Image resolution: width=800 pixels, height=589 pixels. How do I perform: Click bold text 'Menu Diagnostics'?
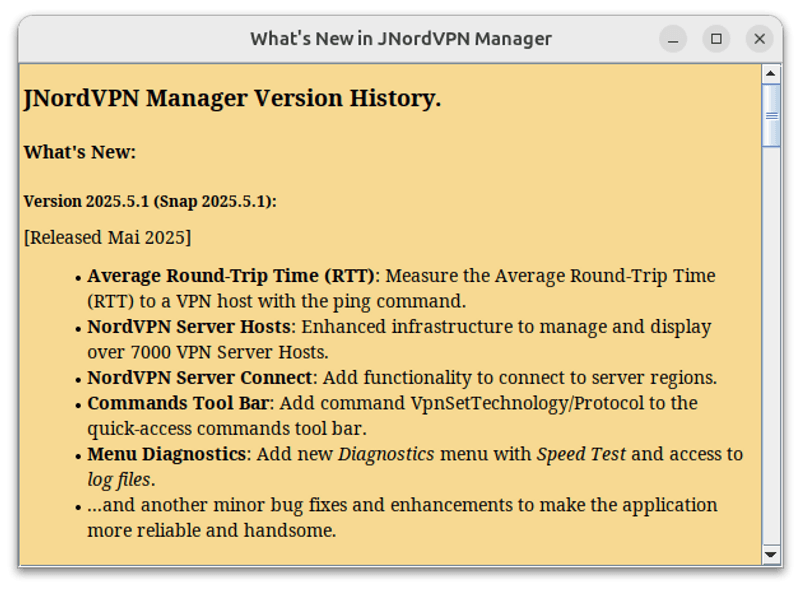pyautogui.click(x=167, y=454)
